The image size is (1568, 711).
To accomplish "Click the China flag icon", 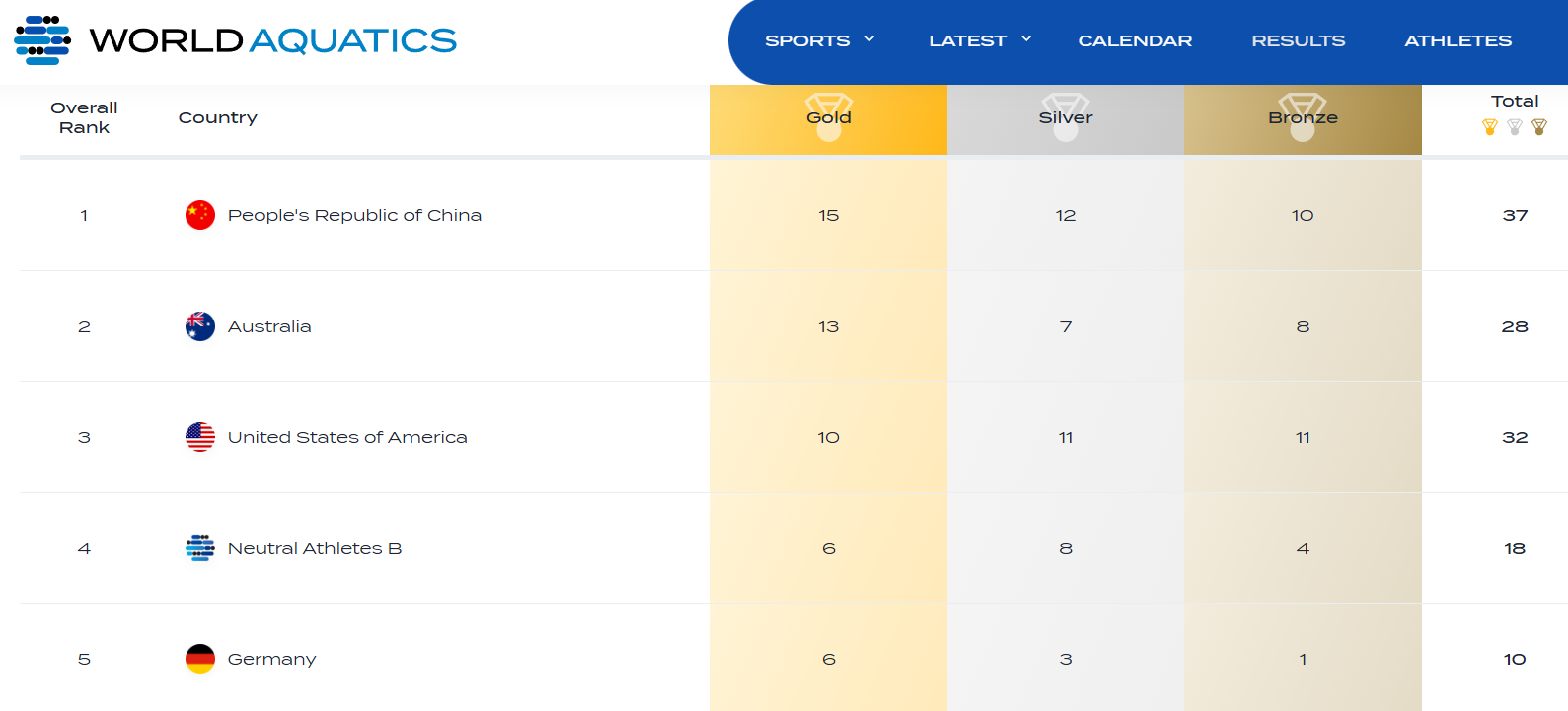I will (x=200, y=215).
